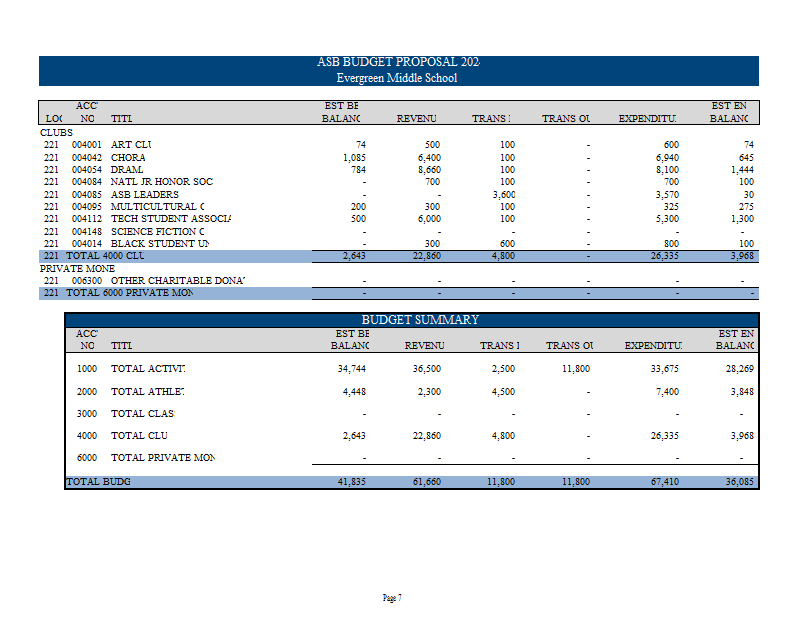Click the SCIENCE FICTION C title

tap(158, 232)
